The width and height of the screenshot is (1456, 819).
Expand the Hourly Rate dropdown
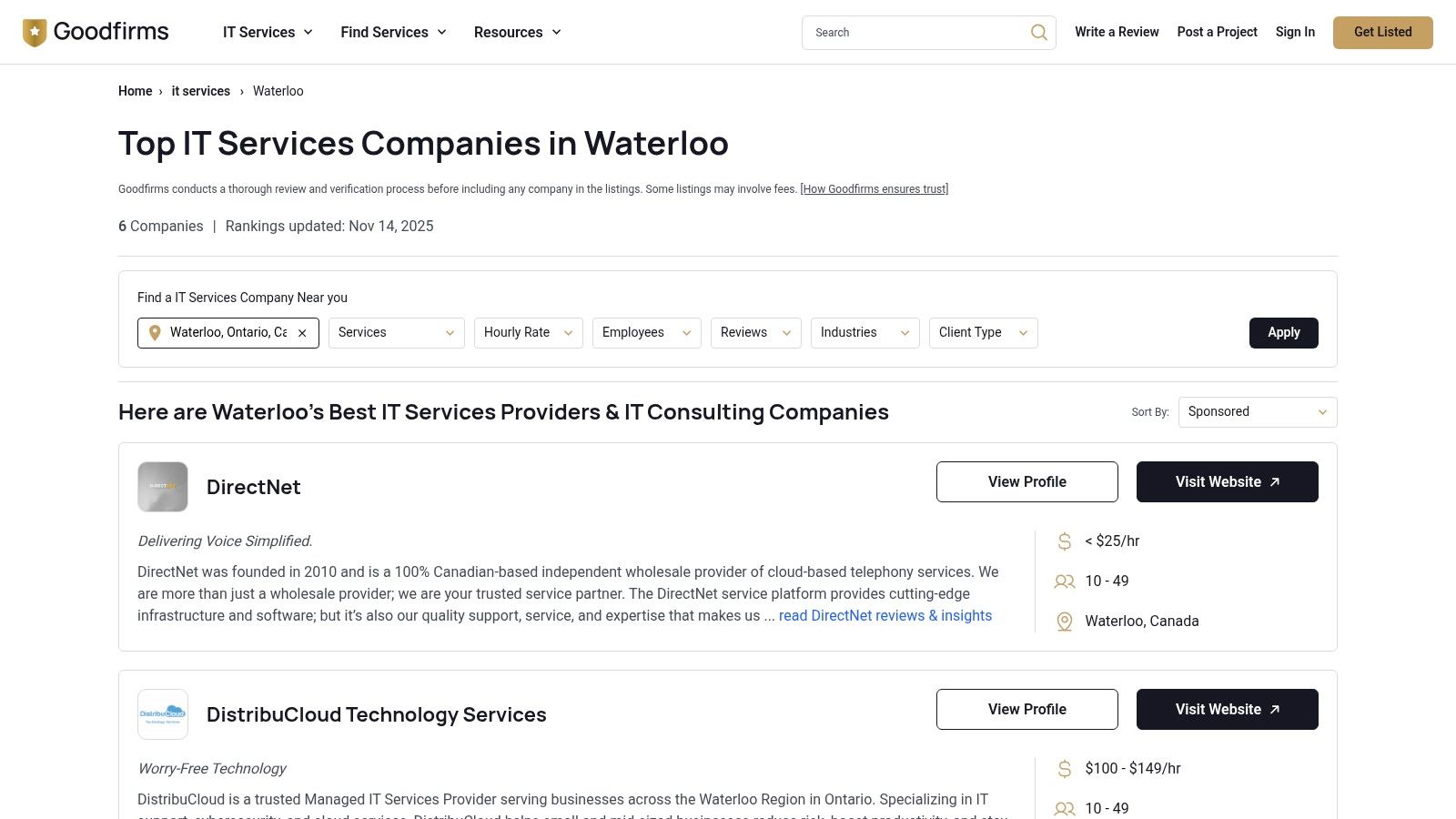(528, 332)
